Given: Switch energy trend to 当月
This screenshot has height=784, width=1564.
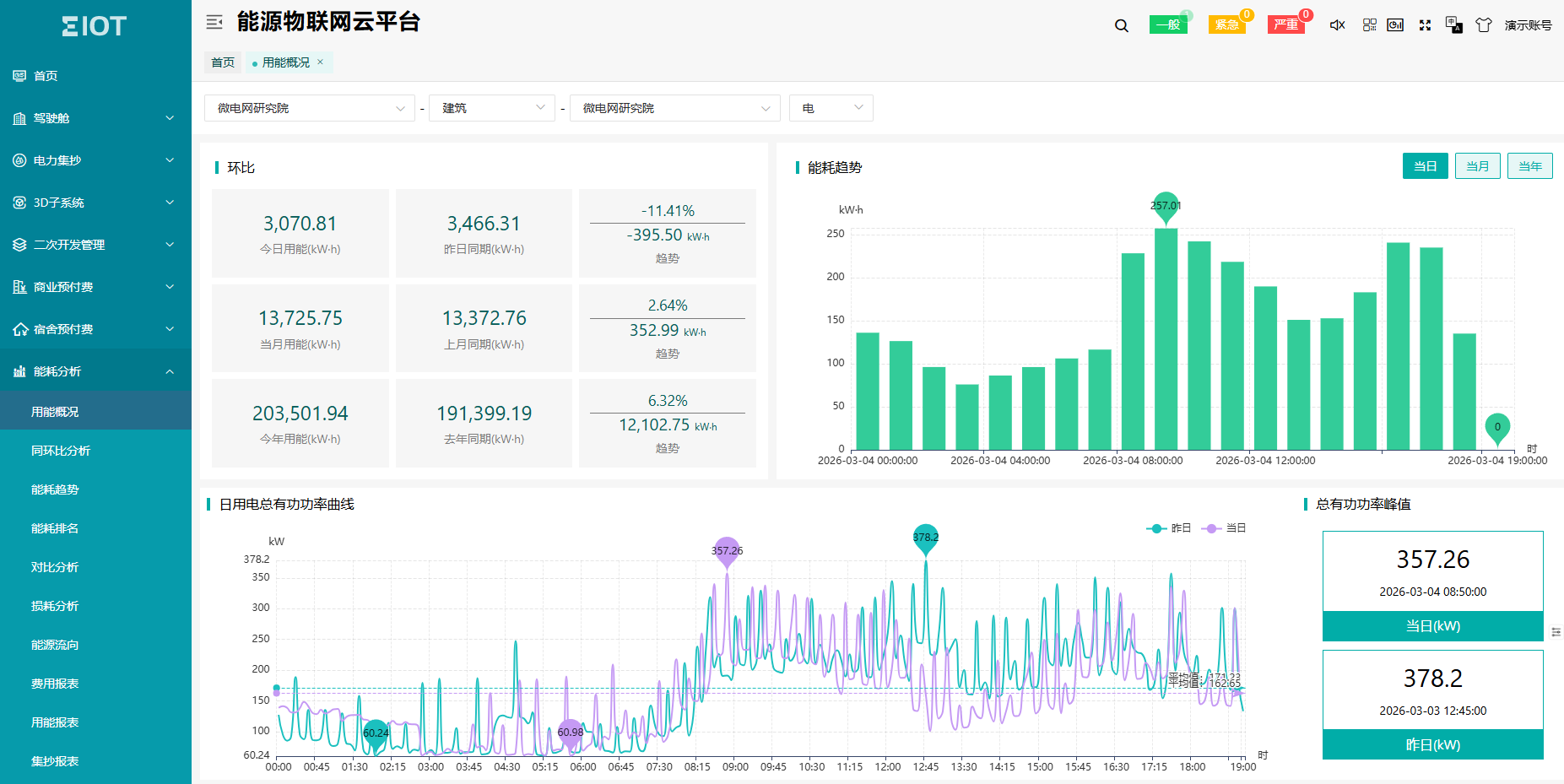Looking at the screenshot, I should (x=1478, y=166).
